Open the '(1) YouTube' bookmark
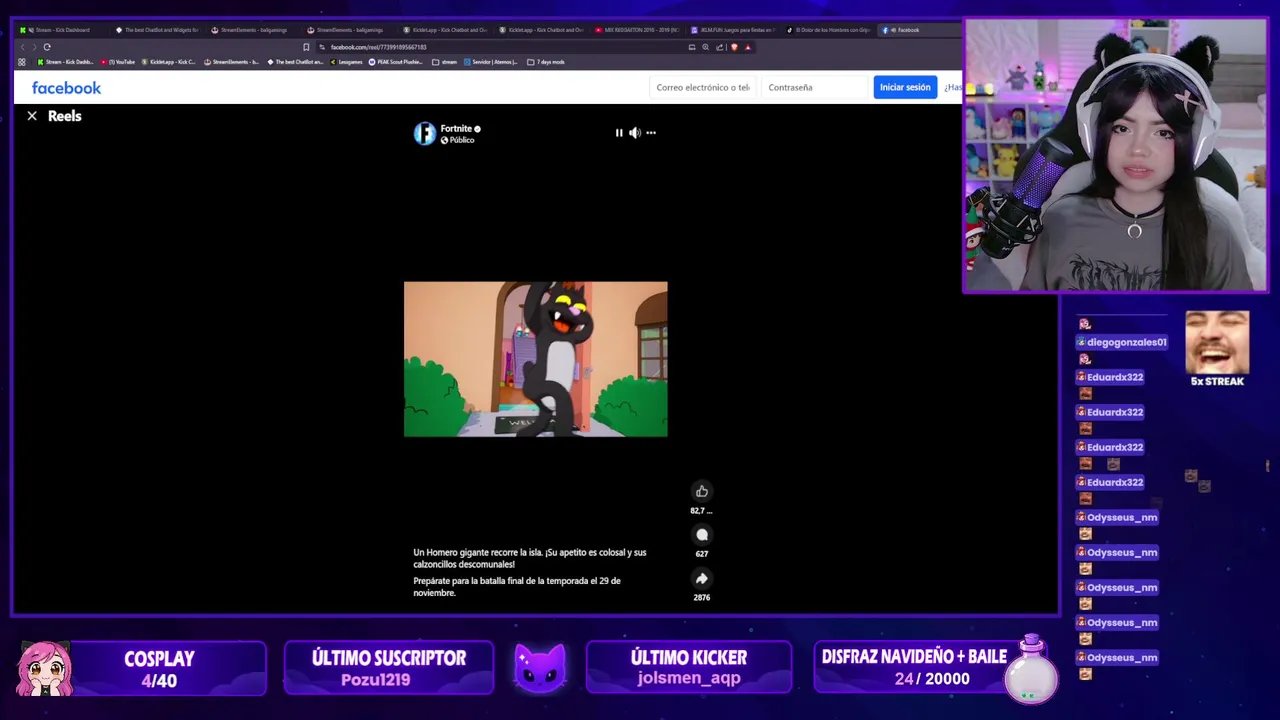Image resolution: width=1280 pixels, height=720 pixels. (x=118, y=62)
